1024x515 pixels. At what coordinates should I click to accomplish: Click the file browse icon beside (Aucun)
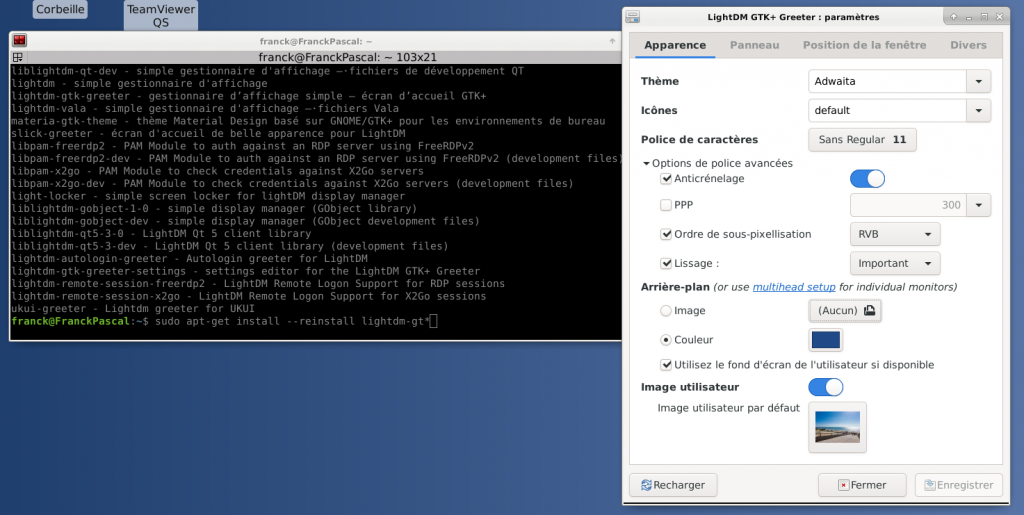(x=869, y=311)
